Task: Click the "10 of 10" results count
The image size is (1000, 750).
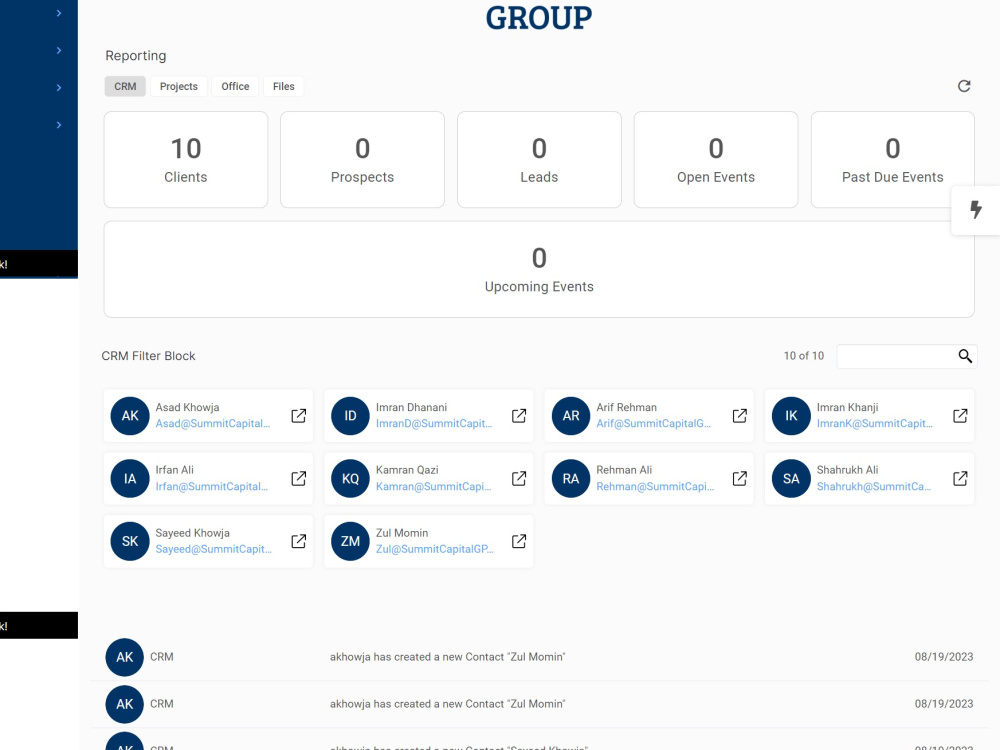Action: click(x=804, y=356)
